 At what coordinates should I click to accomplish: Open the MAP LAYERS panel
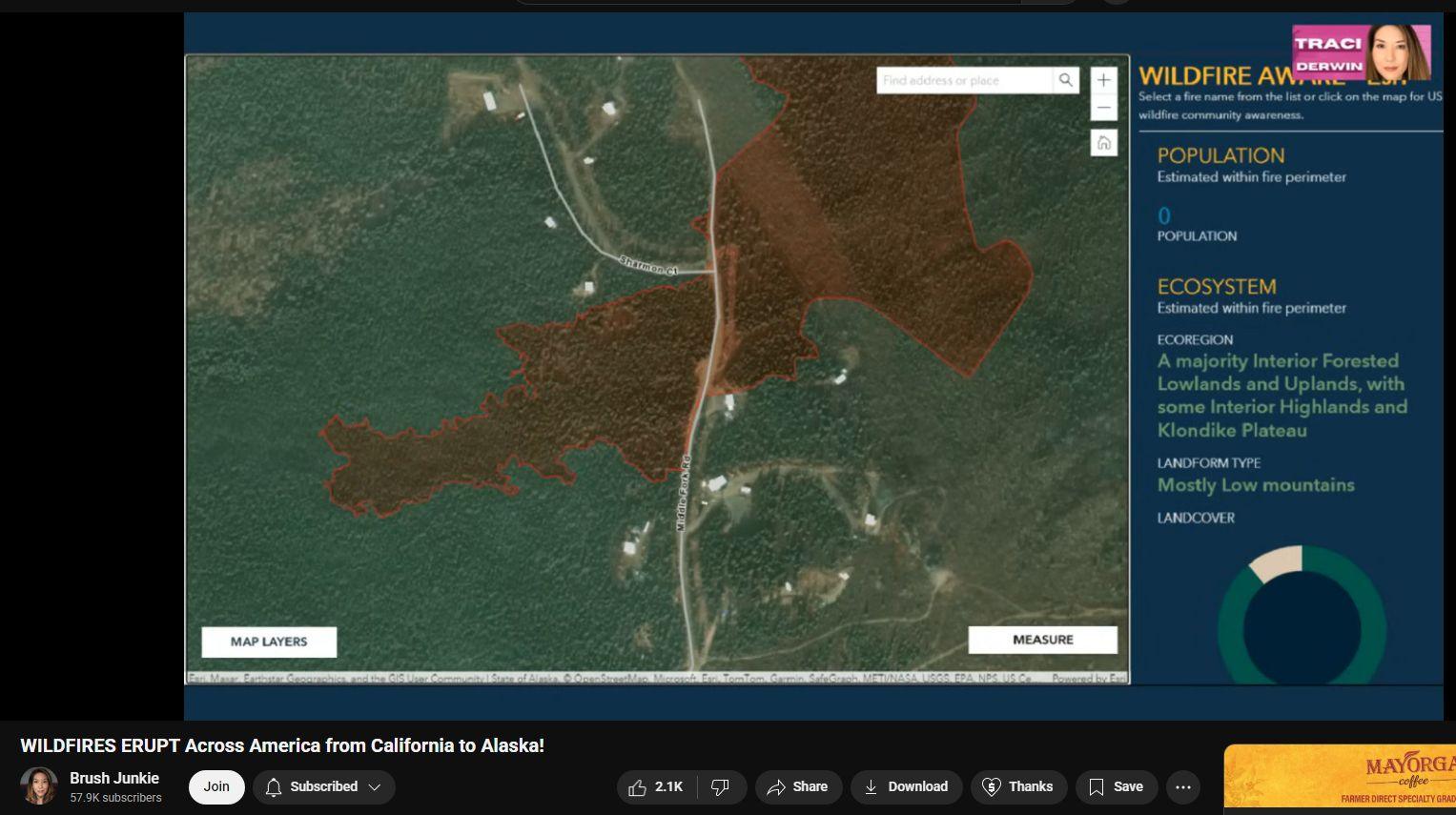point(269,642)
